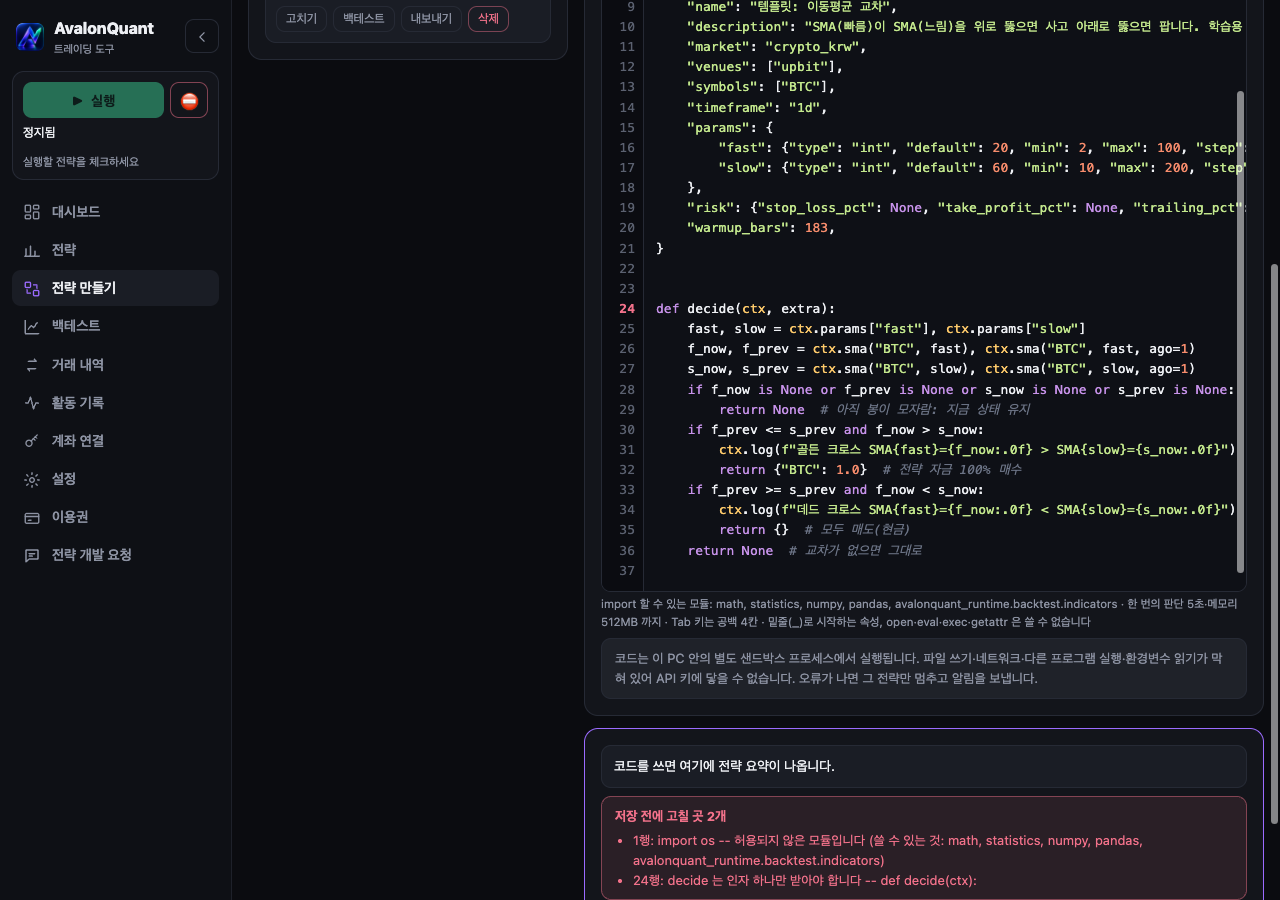
Task: Click the 'return None # 교차가 없으면 그대로' line
Action: pos(805,550)
